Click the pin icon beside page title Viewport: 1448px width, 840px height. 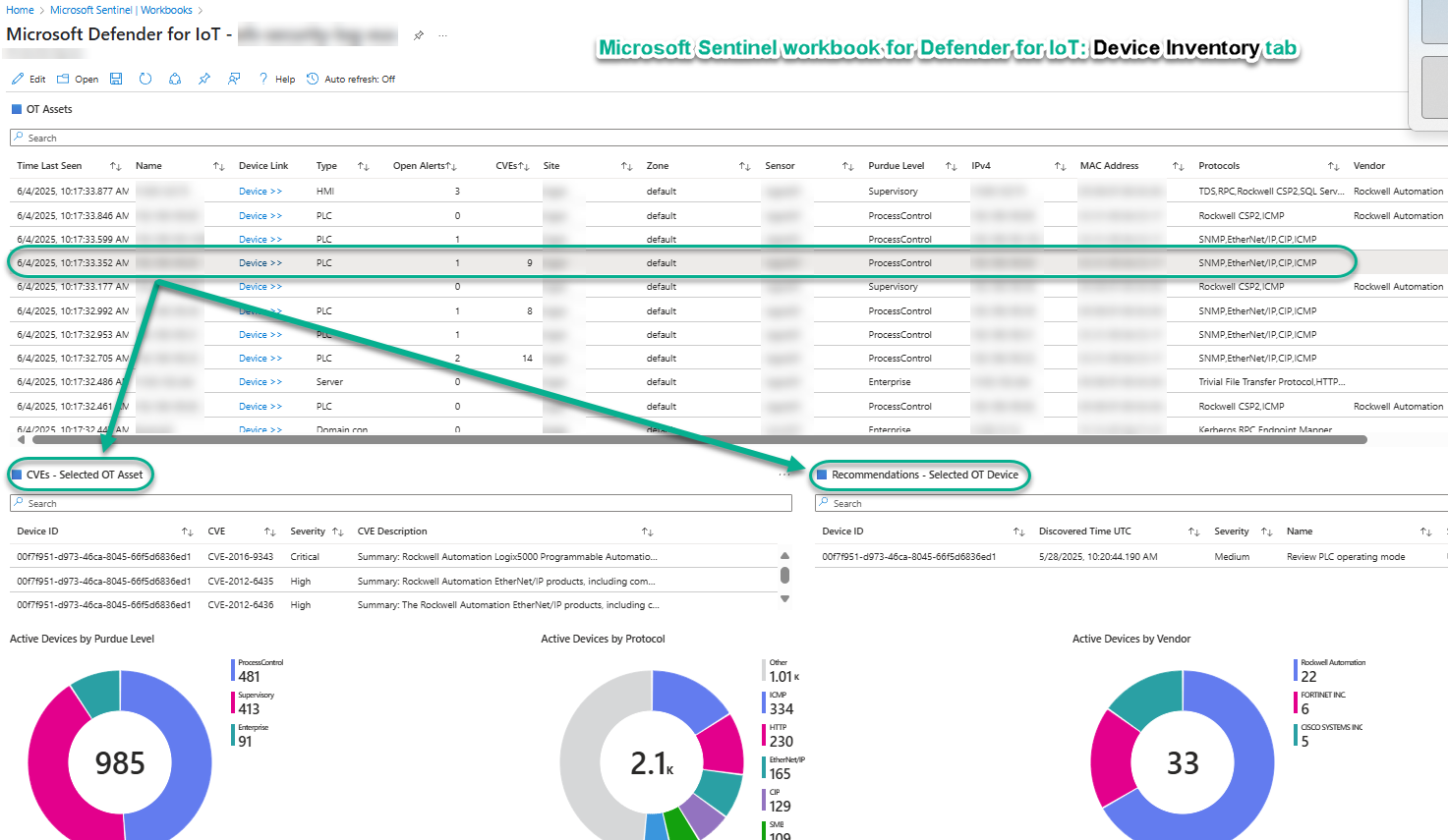click(419, 35)
